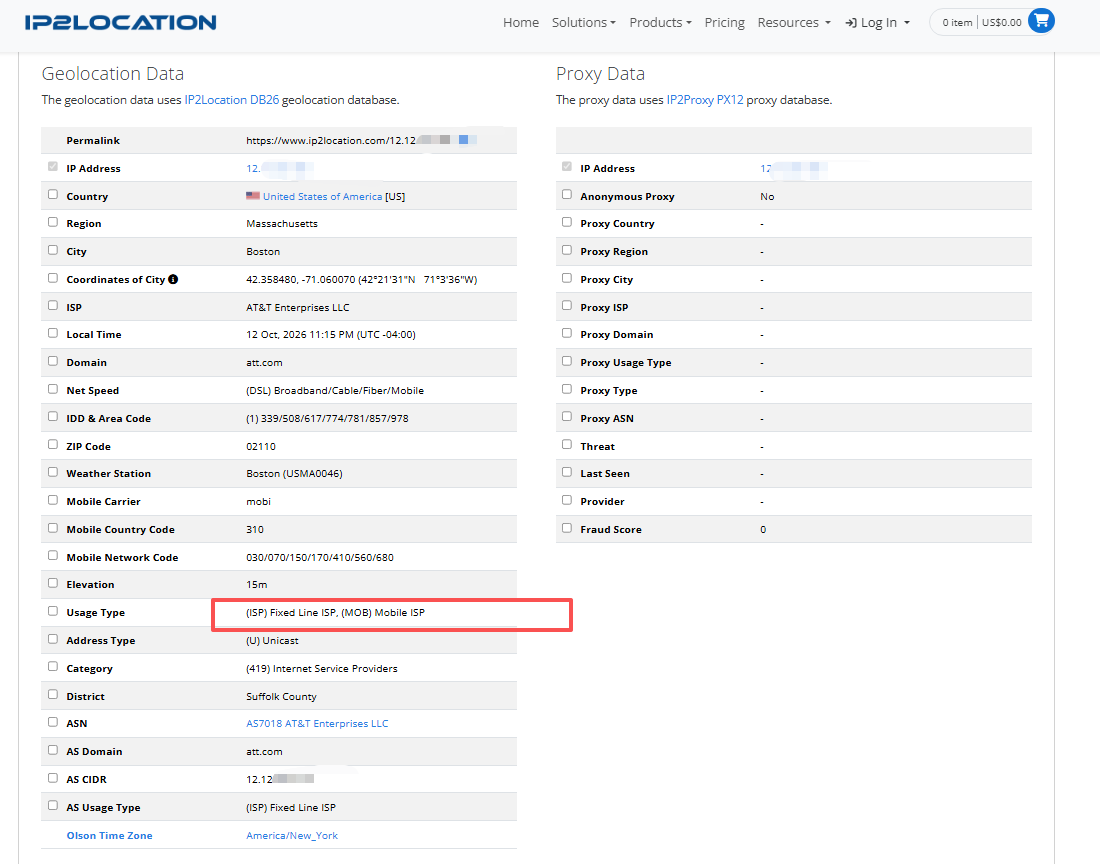
Task: Check the City checkbox
Action: (x=53, y=250)
